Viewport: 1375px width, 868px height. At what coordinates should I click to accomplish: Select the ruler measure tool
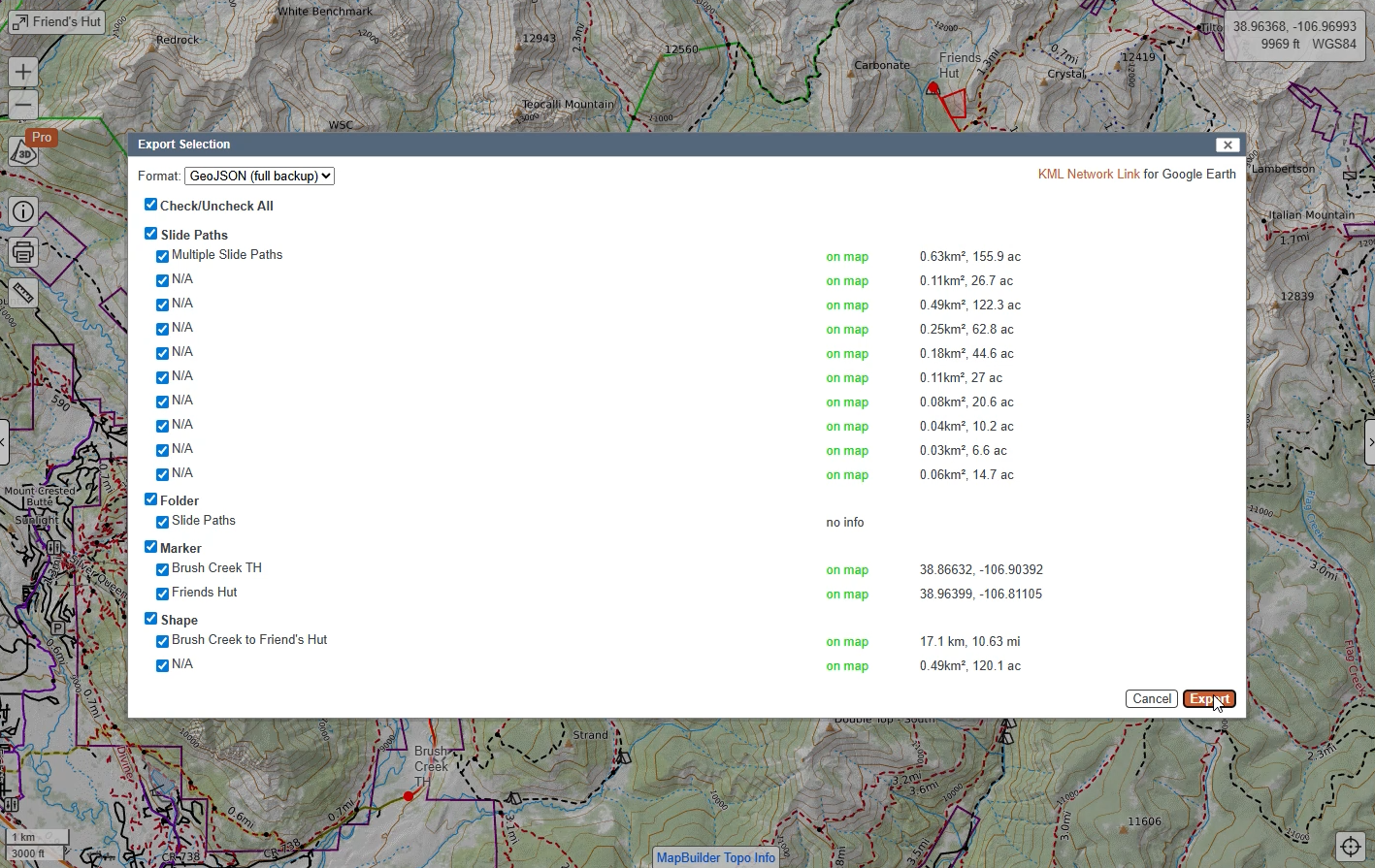coord(23,293)
